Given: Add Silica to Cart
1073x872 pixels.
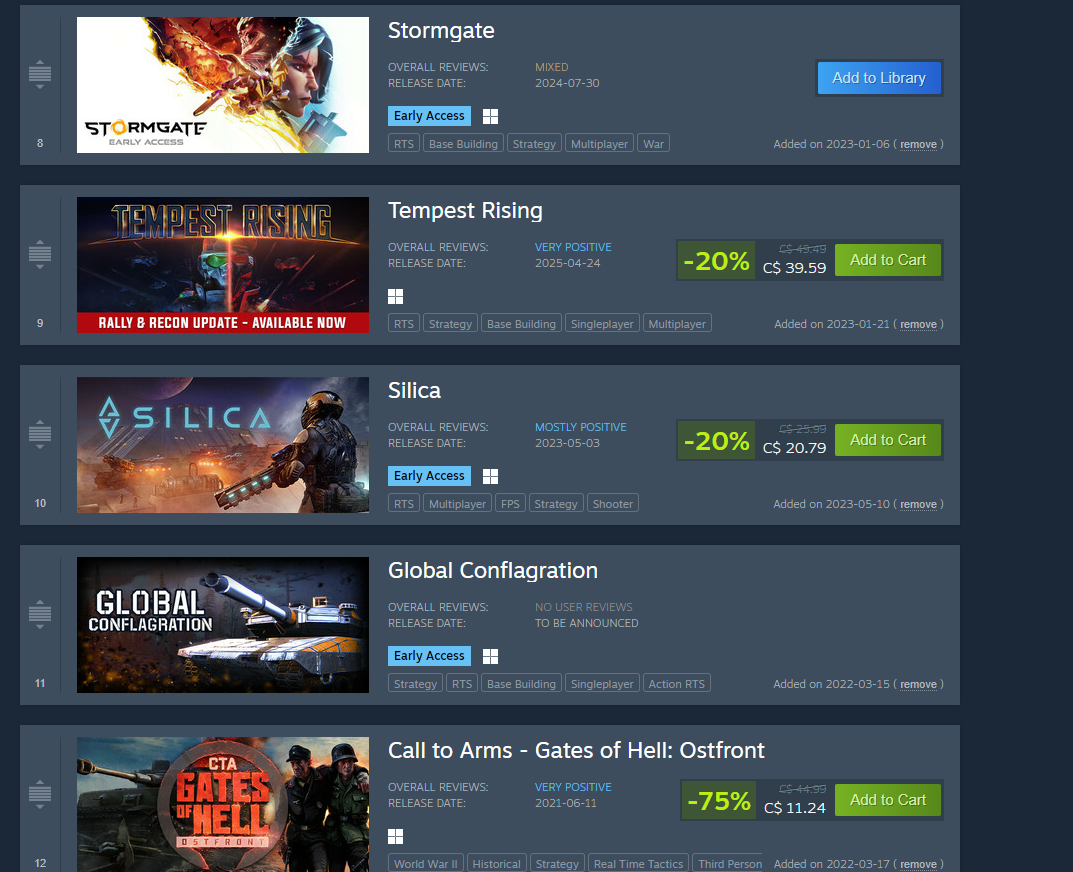Looking at the screenshot, I should pyautogui.click(x=888, y=440).
